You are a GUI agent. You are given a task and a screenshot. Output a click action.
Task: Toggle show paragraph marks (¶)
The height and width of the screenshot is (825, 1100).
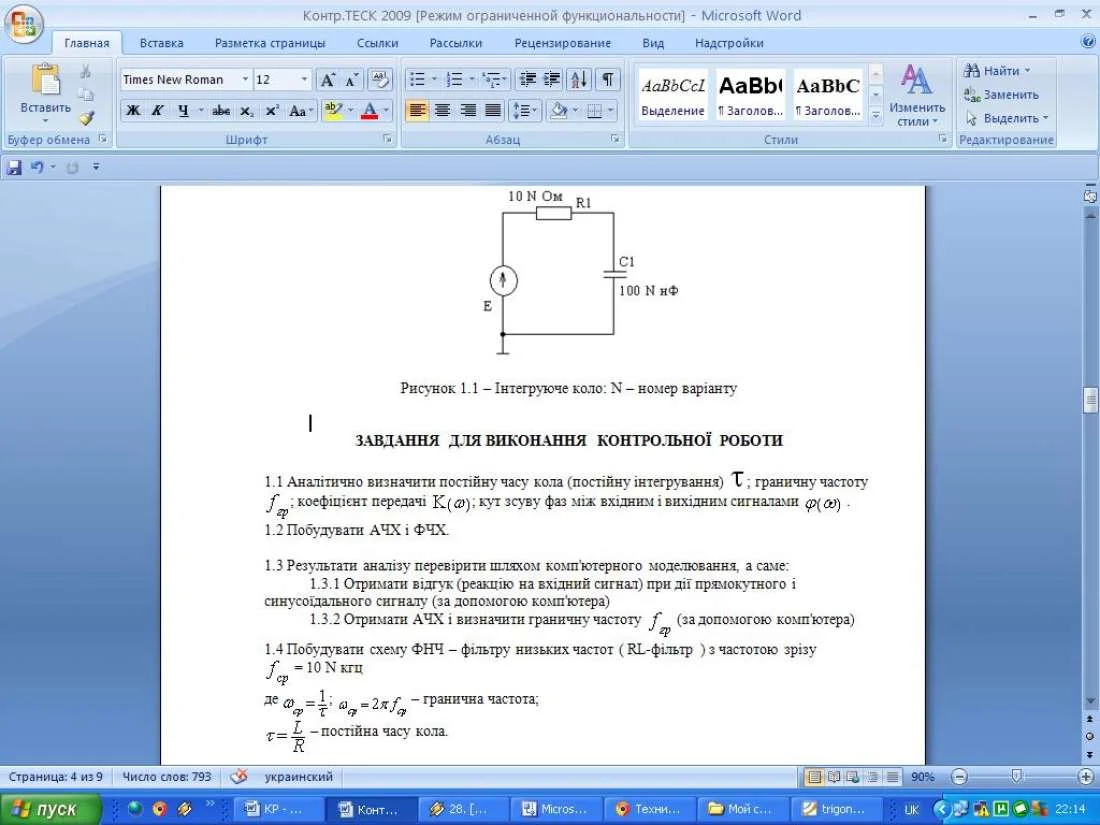pyautogui.click(x=608, y=79)
